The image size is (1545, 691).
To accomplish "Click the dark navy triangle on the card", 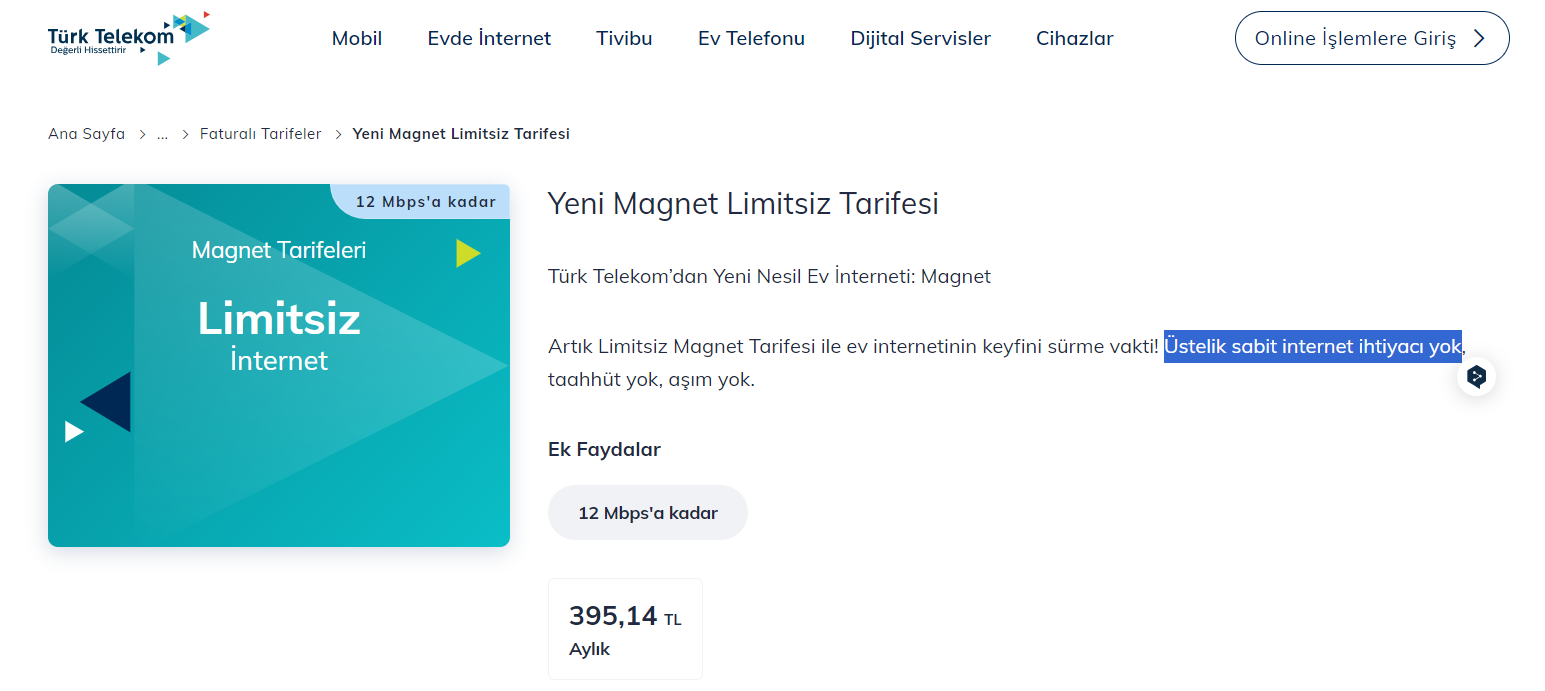I will coord(108,402).
